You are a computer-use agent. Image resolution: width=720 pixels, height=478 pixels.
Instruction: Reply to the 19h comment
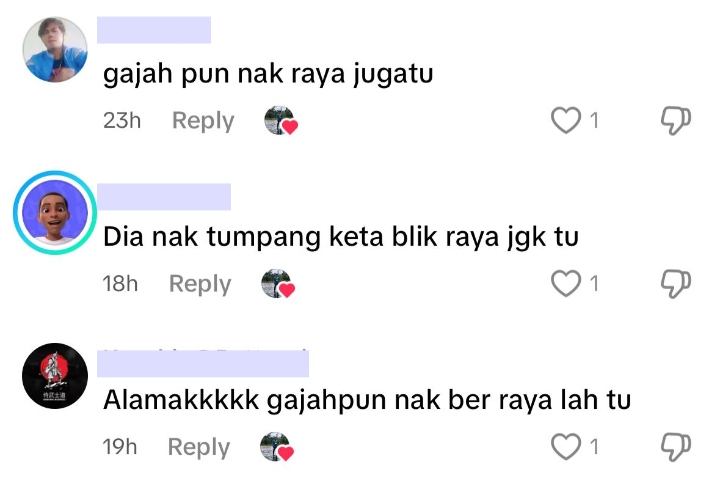click(199, 447)
